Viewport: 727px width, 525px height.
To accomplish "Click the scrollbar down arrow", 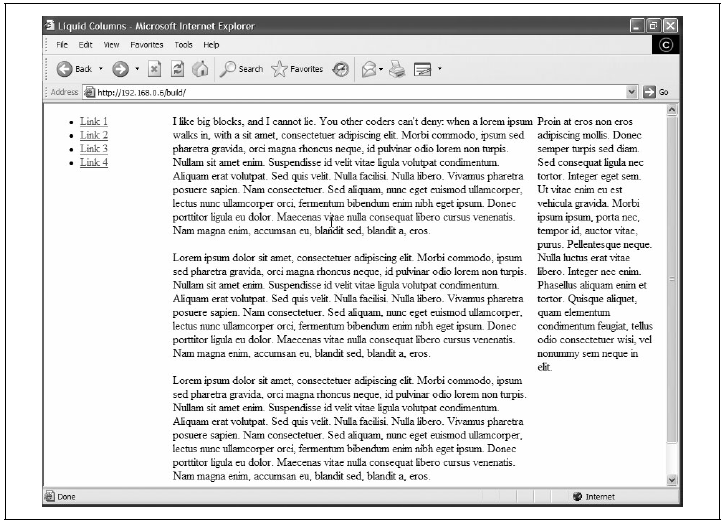I will pyautogui.click(x=671, y=480).
